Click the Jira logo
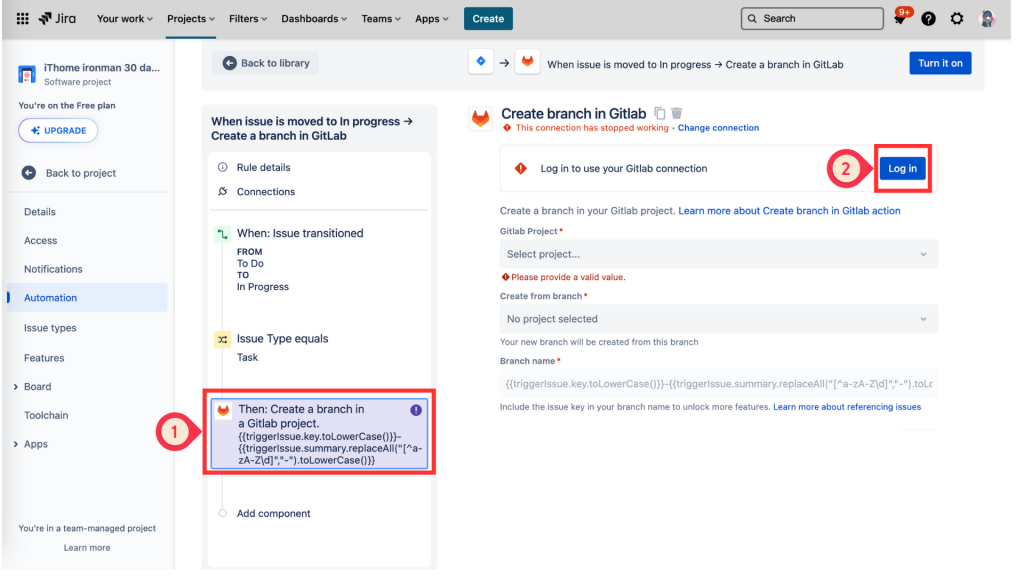 click(x=57, y=18)
